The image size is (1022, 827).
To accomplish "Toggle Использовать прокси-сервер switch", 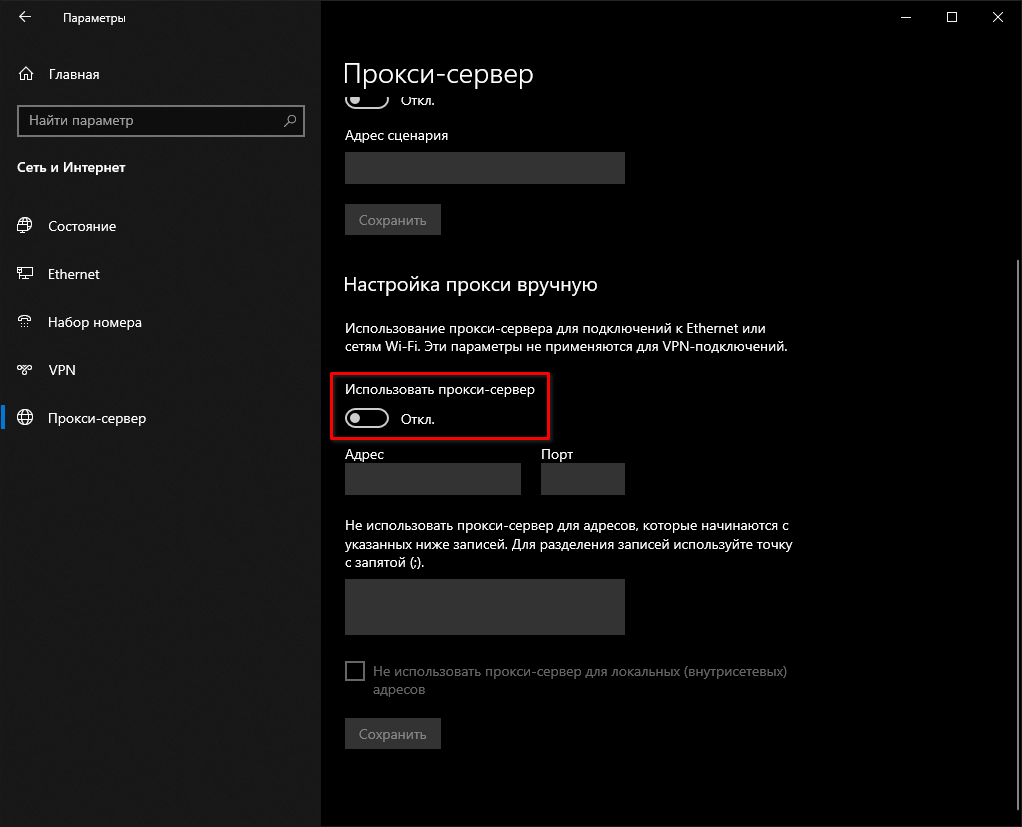I will coord(367,418).
